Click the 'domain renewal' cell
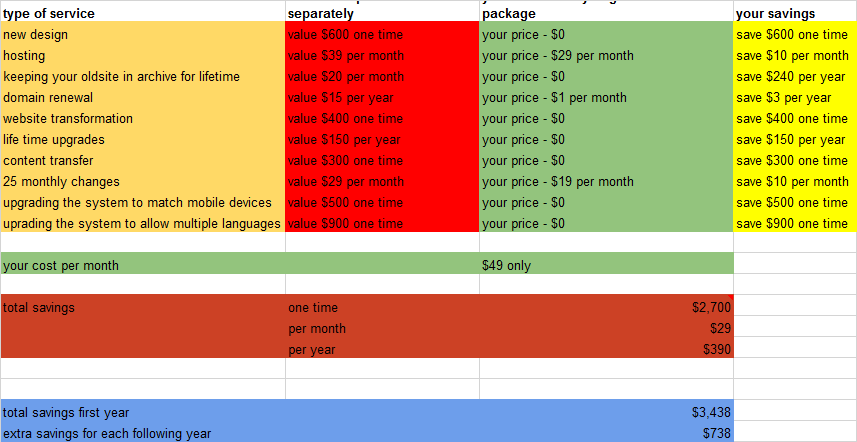Screen dimensions: 857x442 coord(142,97)
